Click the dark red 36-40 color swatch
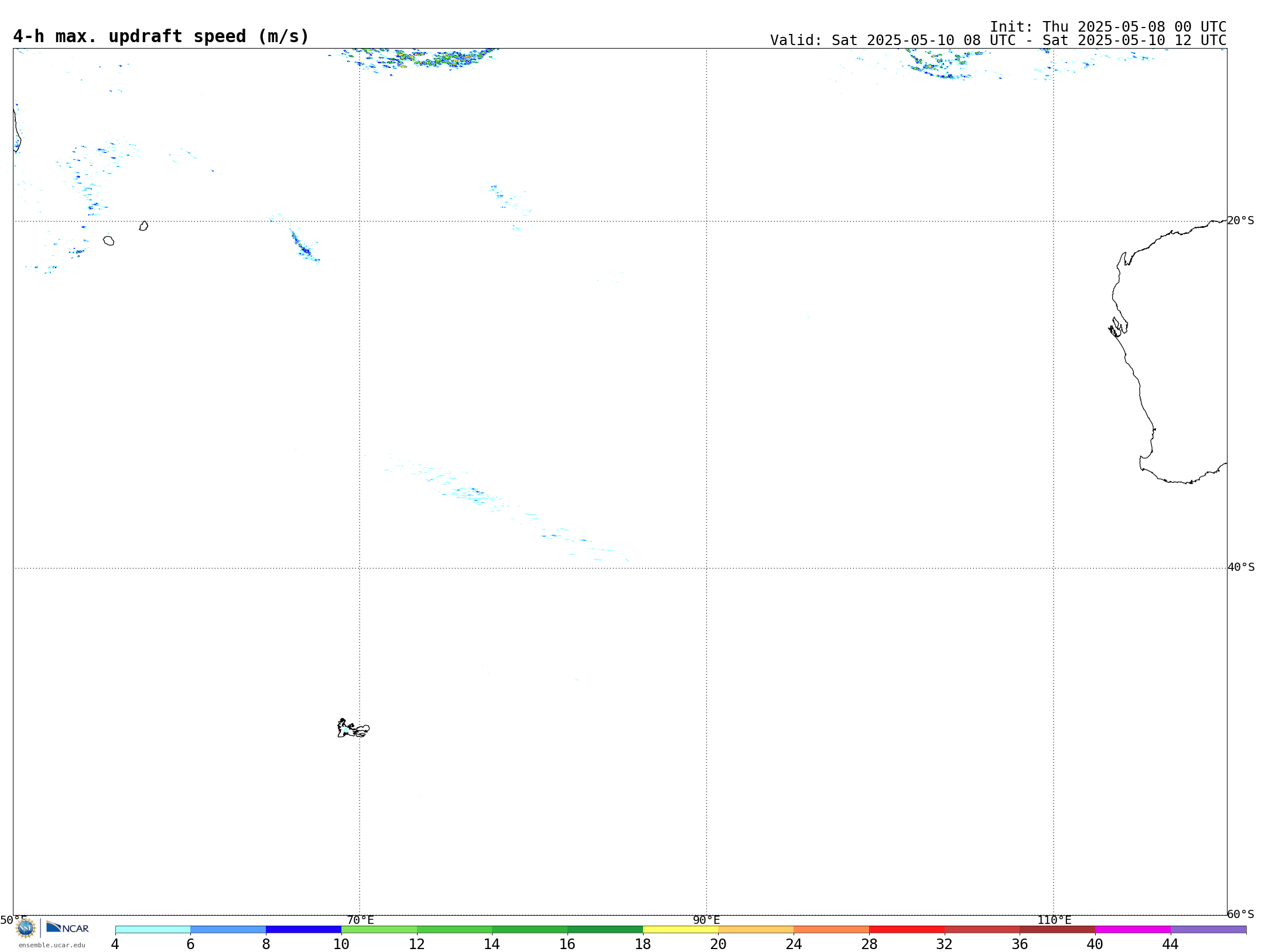This screenshot has width=1265, height=952. coord(1058,930)
